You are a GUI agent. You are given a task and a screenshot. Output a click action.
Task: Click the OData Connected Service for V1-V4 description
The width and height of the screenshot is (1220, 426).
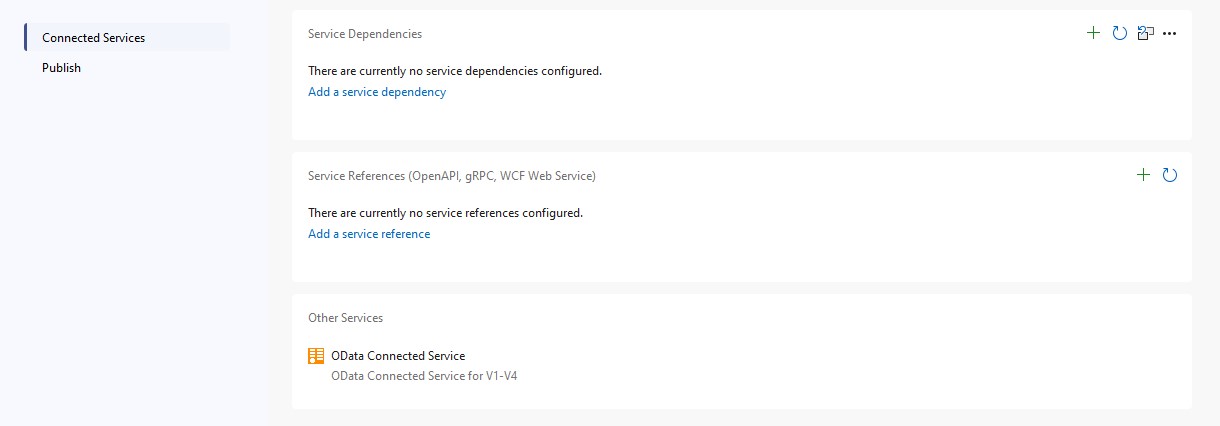424,377
